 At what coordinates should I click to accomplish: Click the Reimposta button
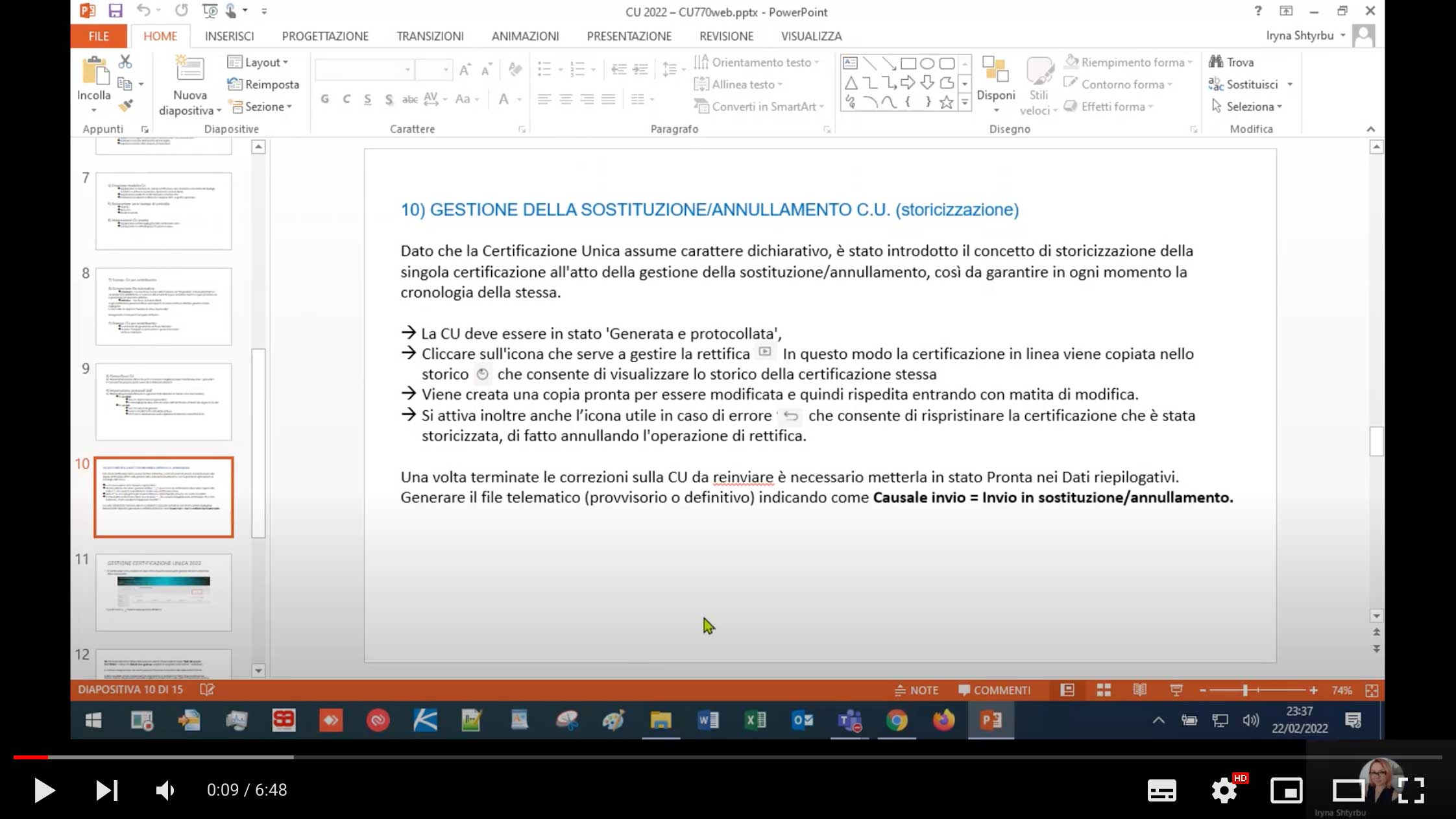click(x=263, y=84)
